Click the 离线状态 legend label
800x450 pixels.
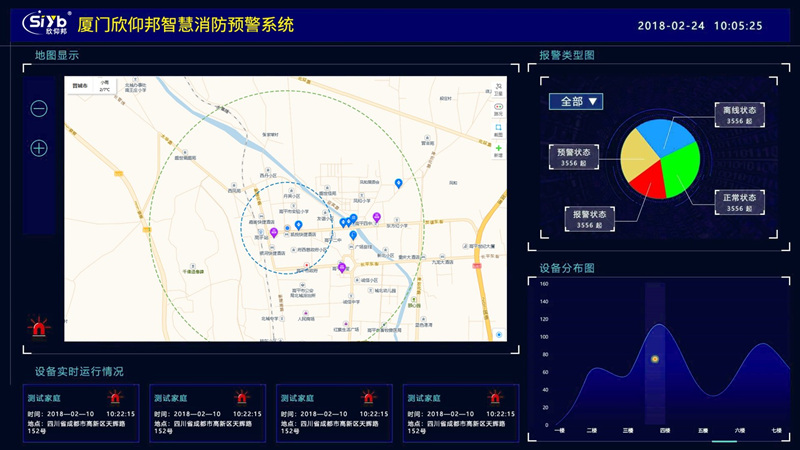pos(739,115)
